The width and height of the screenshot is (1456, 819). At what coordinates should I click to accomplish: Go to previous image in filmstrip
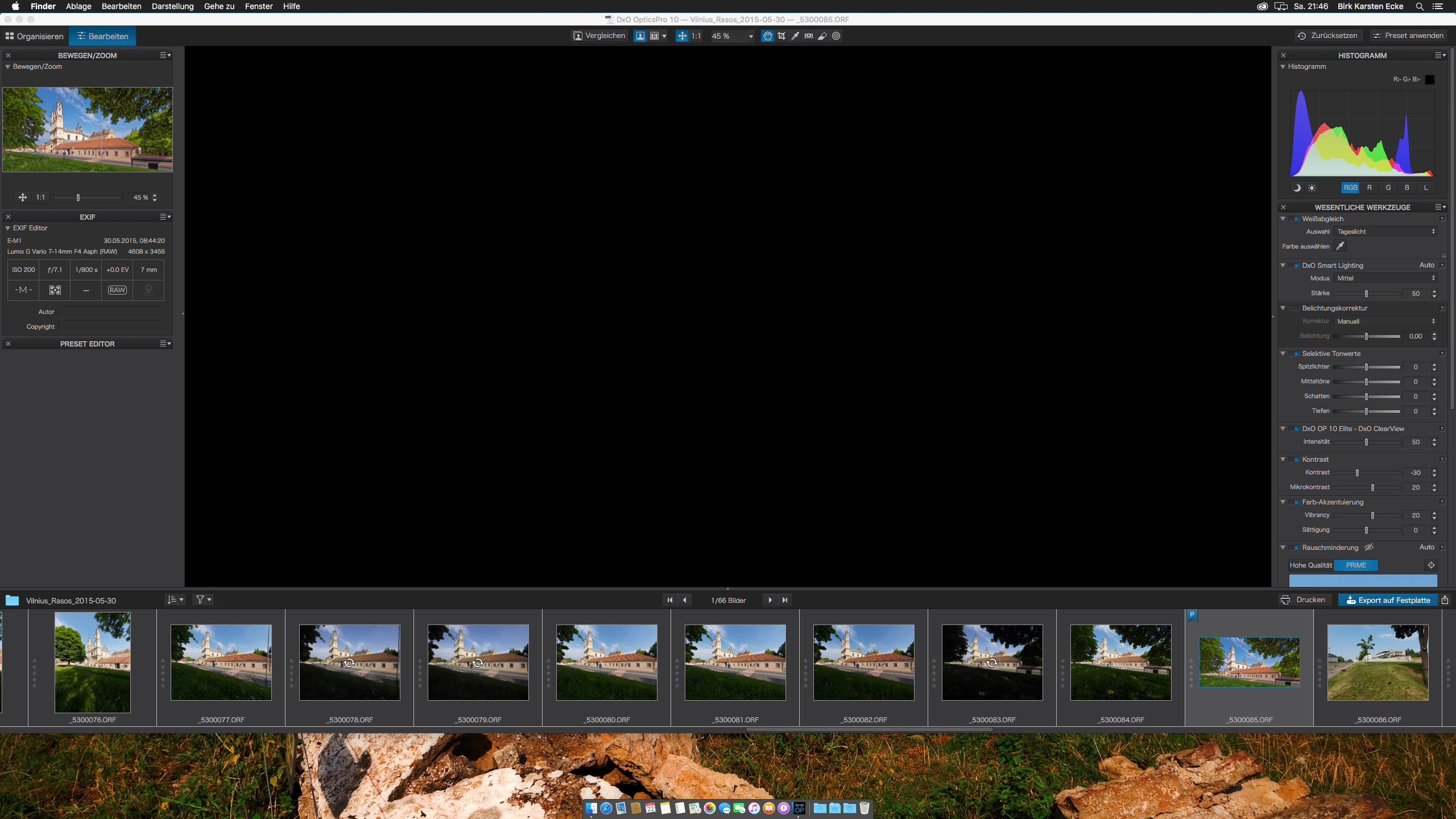point(685,600)
